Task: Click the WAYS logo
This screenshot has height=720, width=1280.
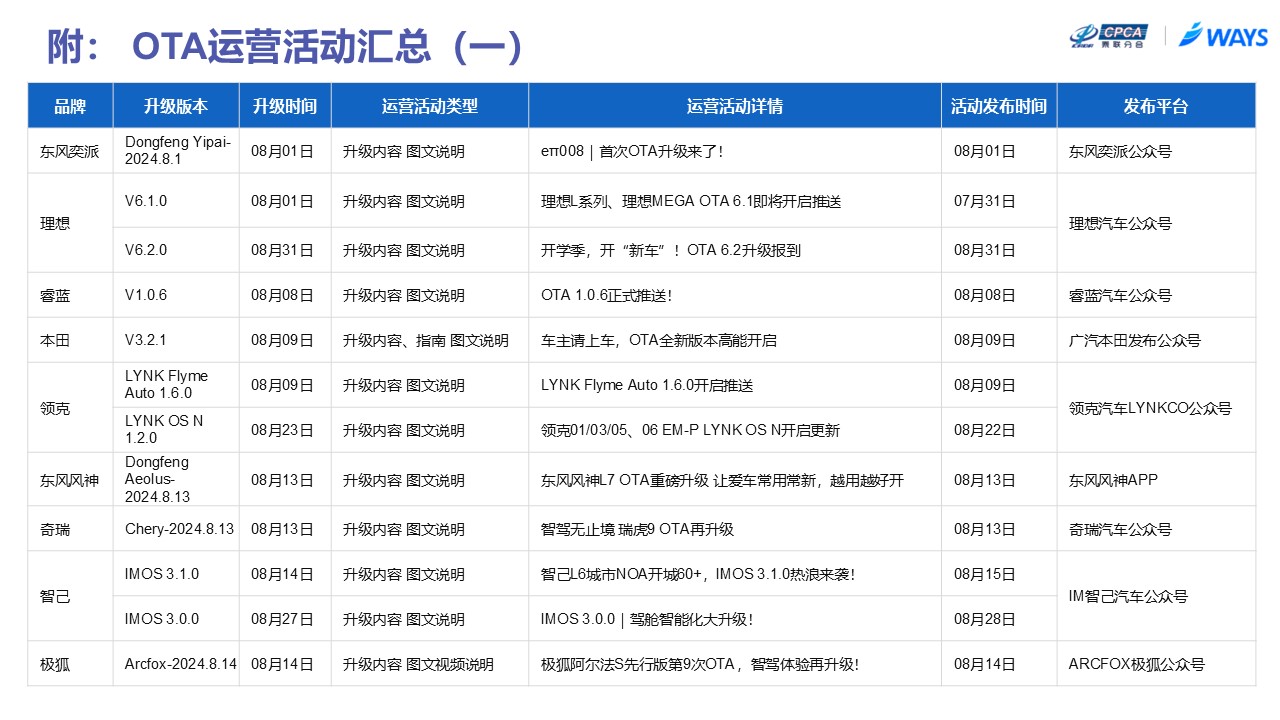Action: [1224, 36]
